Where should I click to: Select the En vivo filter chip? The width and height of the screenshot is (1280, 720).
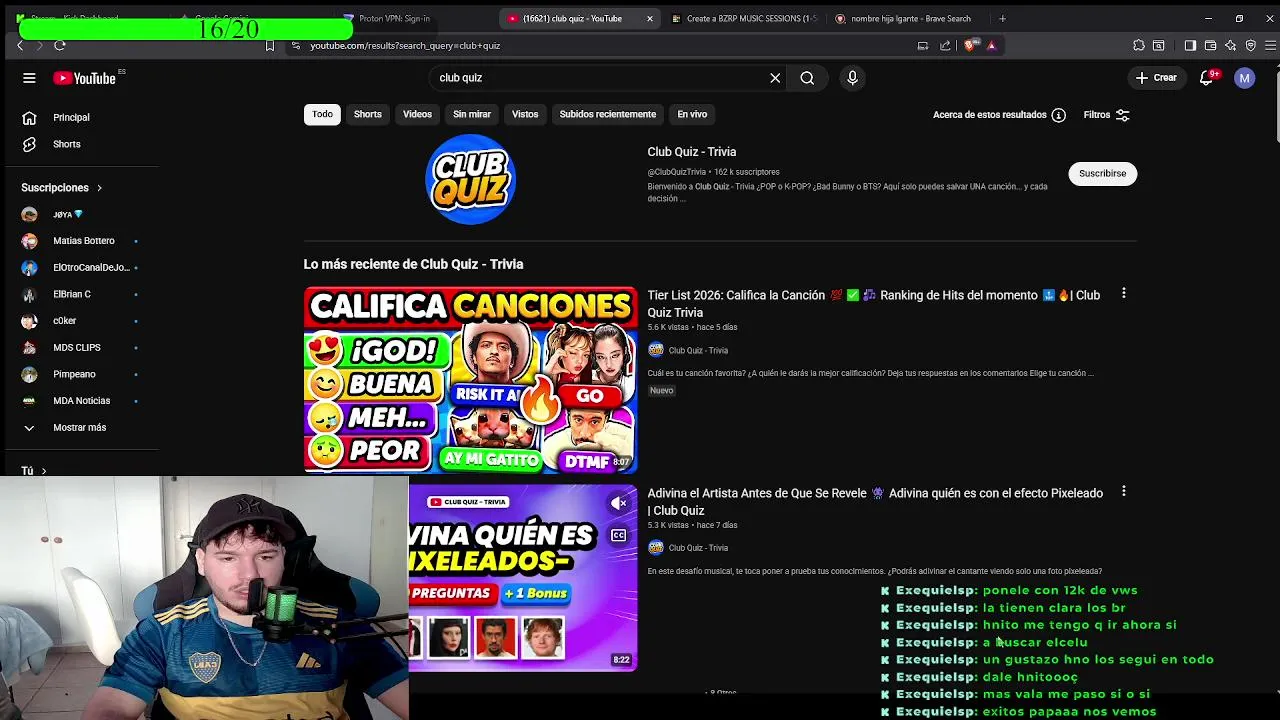[692, 114]
